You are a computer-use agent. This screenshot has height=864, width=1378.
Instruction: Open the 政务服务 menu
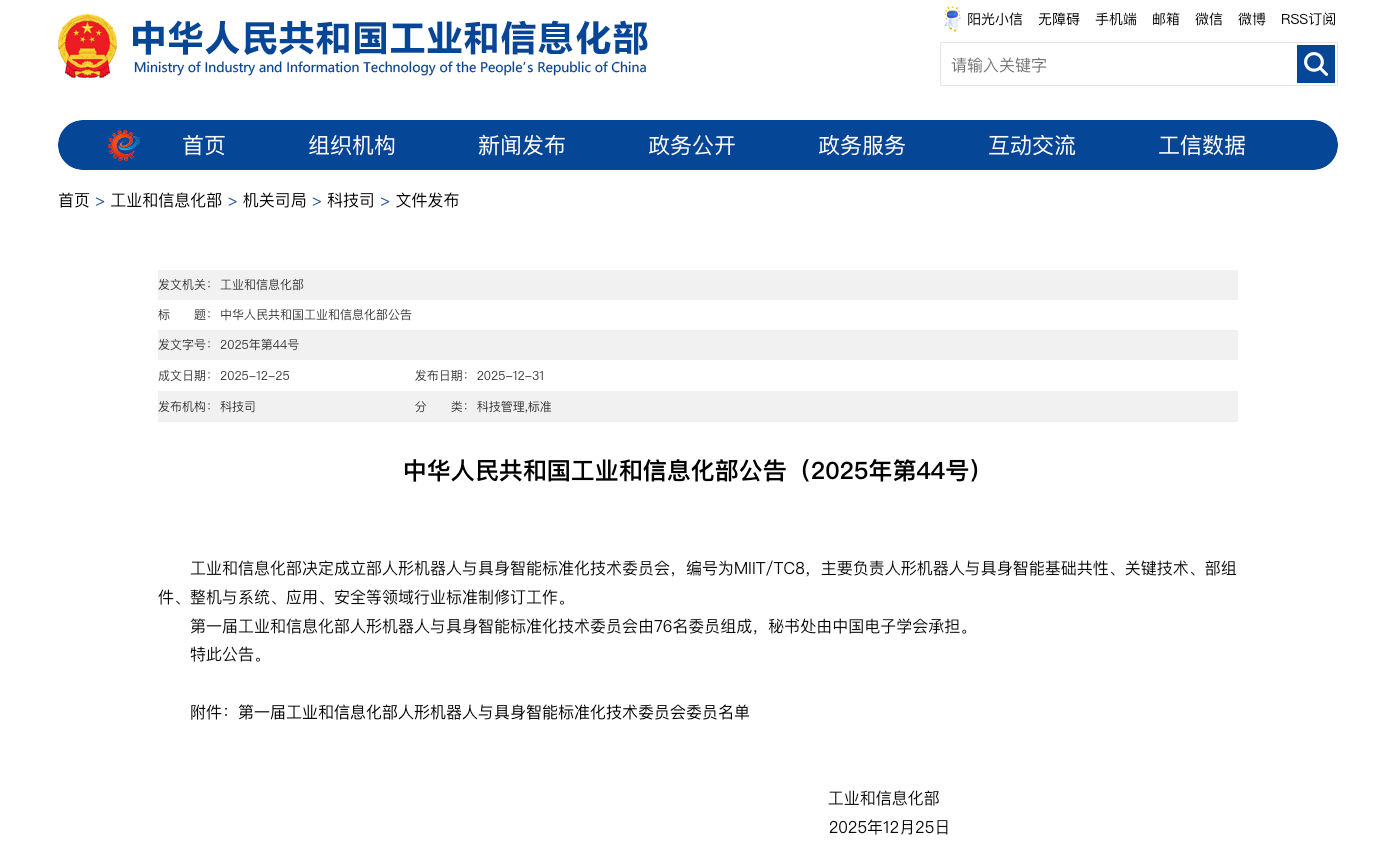tap(860, 145)
